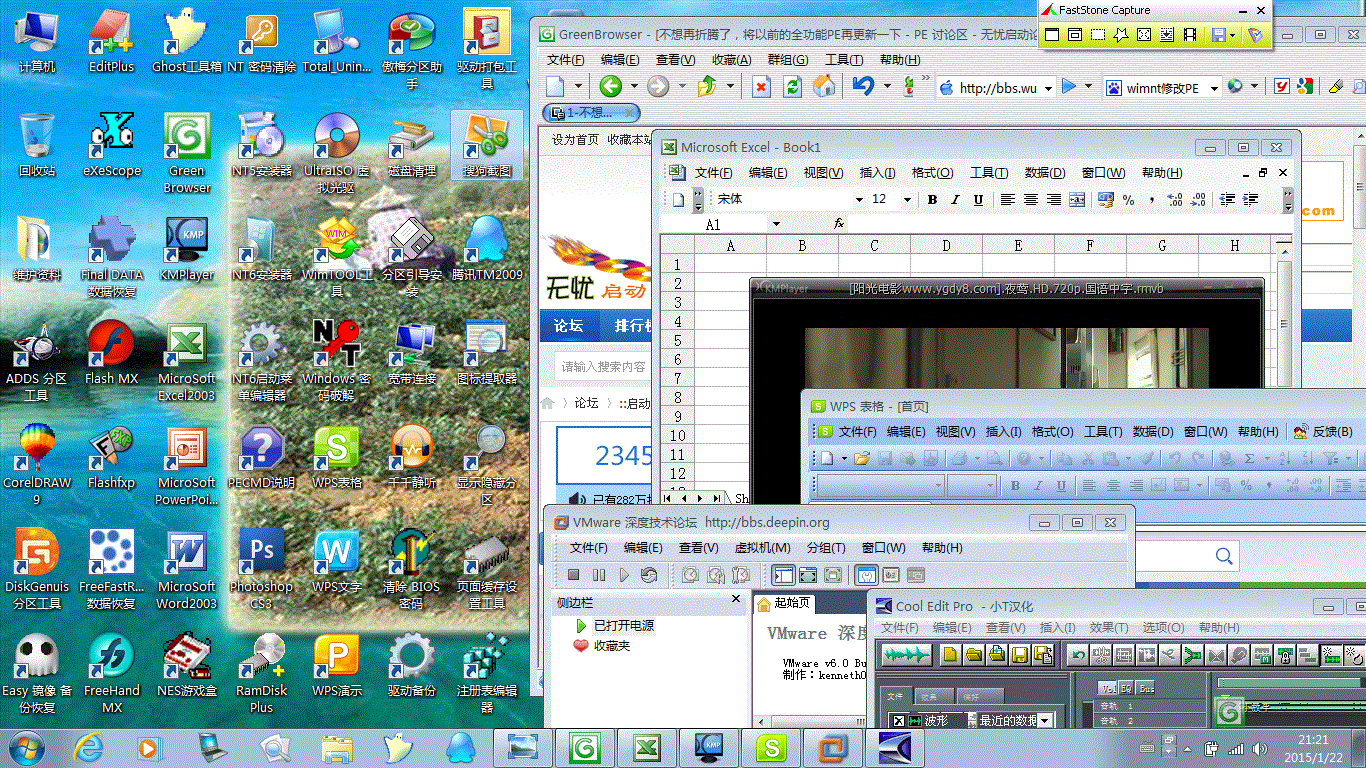
Task: Open the 数据(D) menu in Microsoft Excel
Action: 1045,173
